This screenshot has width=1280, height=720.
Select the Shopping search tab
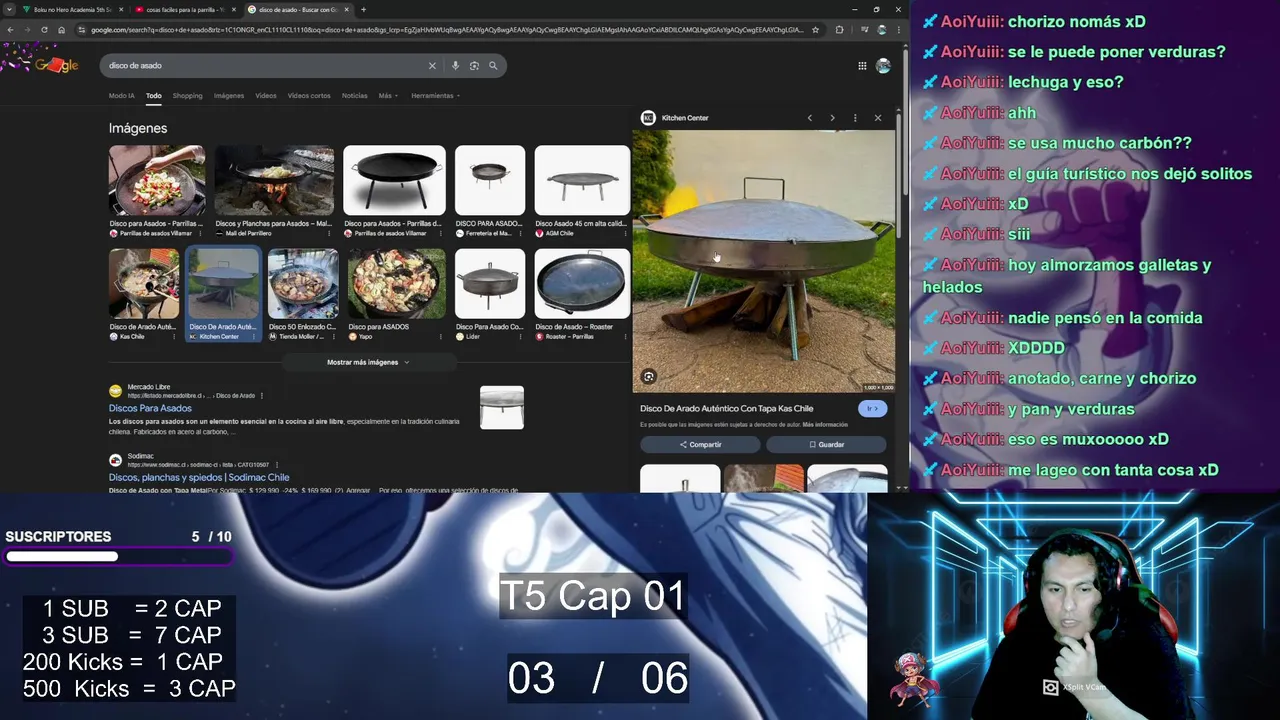[187, 96]
